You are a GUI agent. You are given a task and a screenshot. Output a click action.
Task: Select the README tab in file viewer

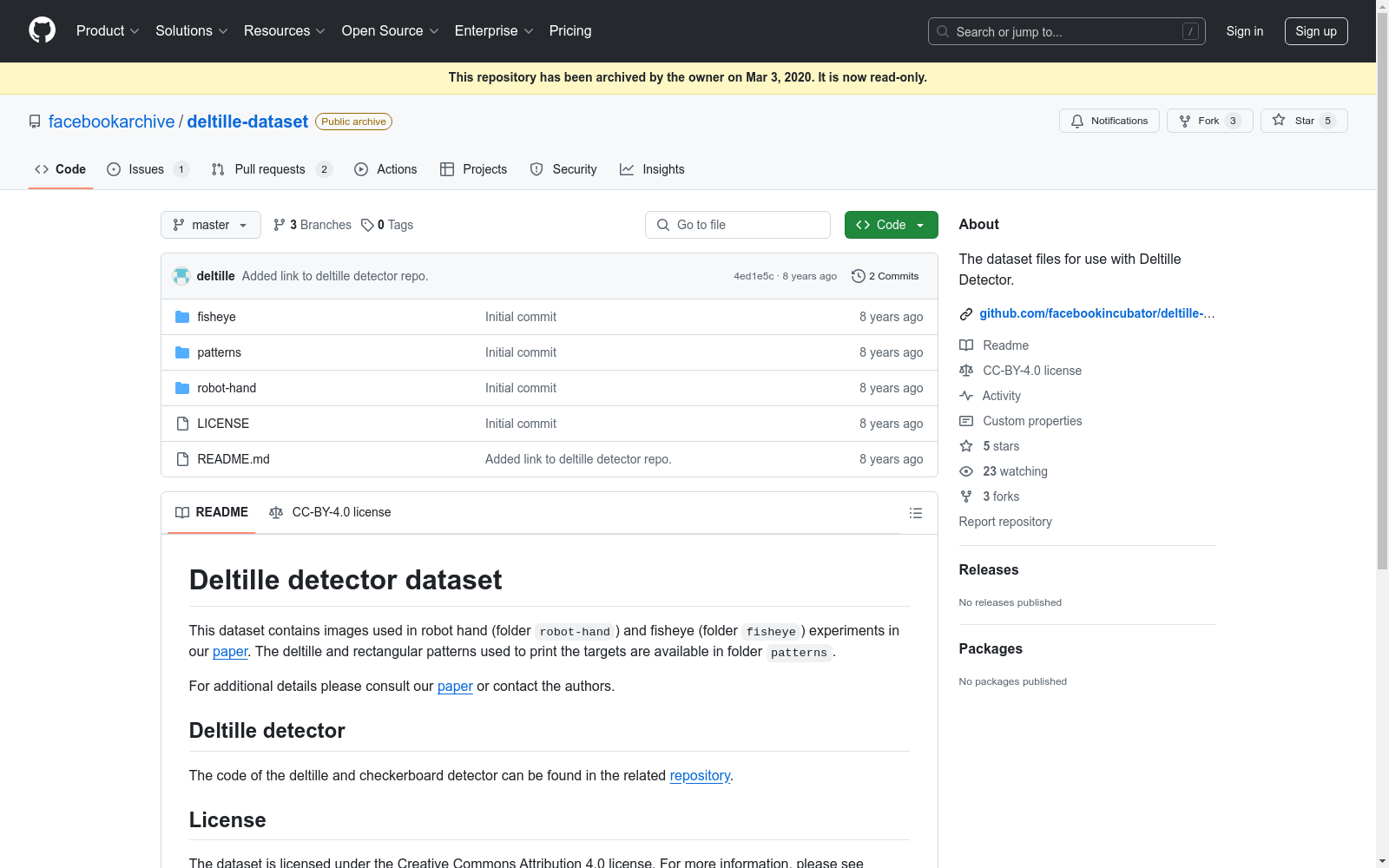click(212, 512)
